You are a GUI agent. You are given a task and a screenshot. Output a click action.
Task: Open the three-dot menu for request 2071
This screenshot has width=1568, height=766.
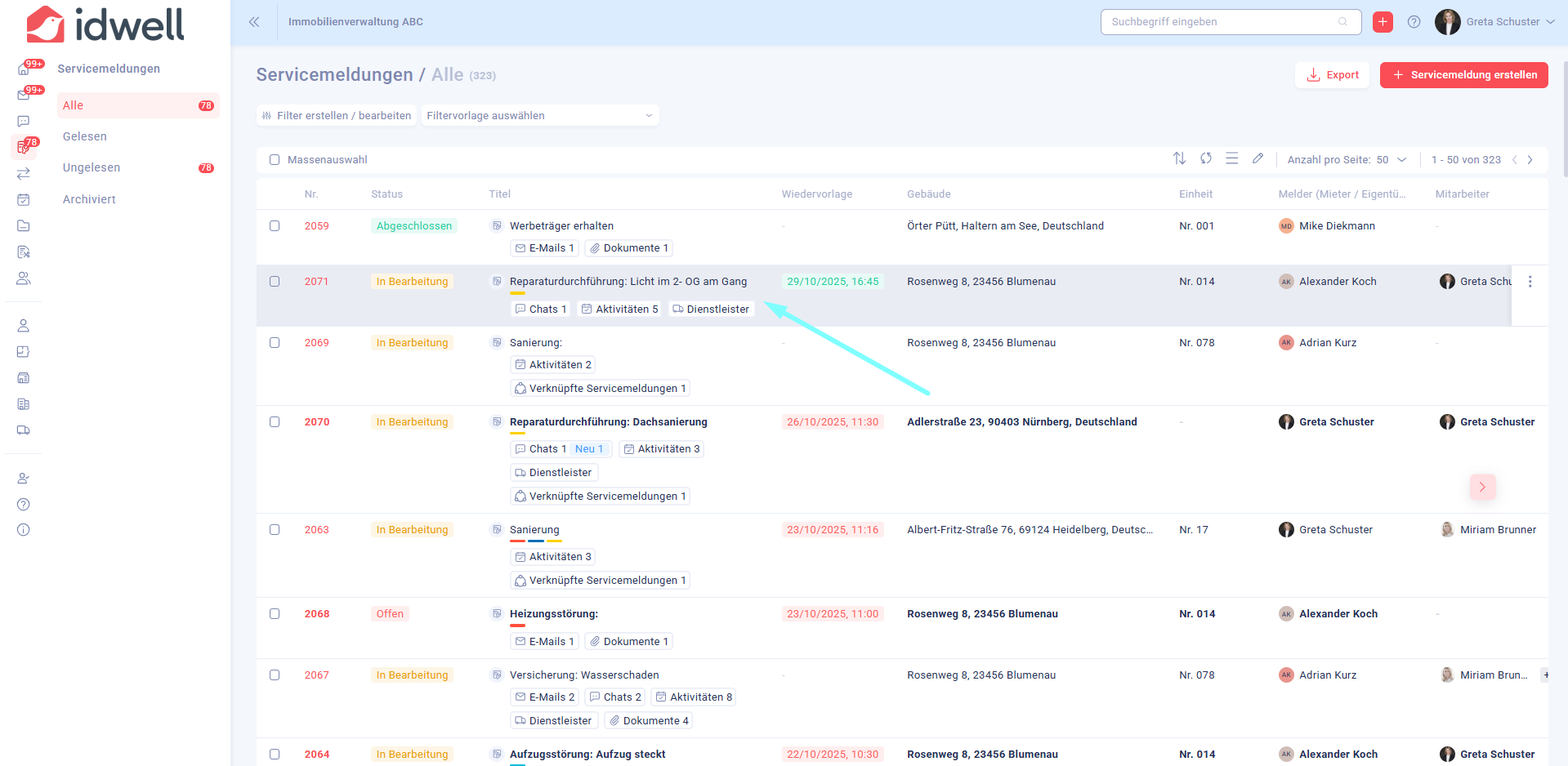1530,282
